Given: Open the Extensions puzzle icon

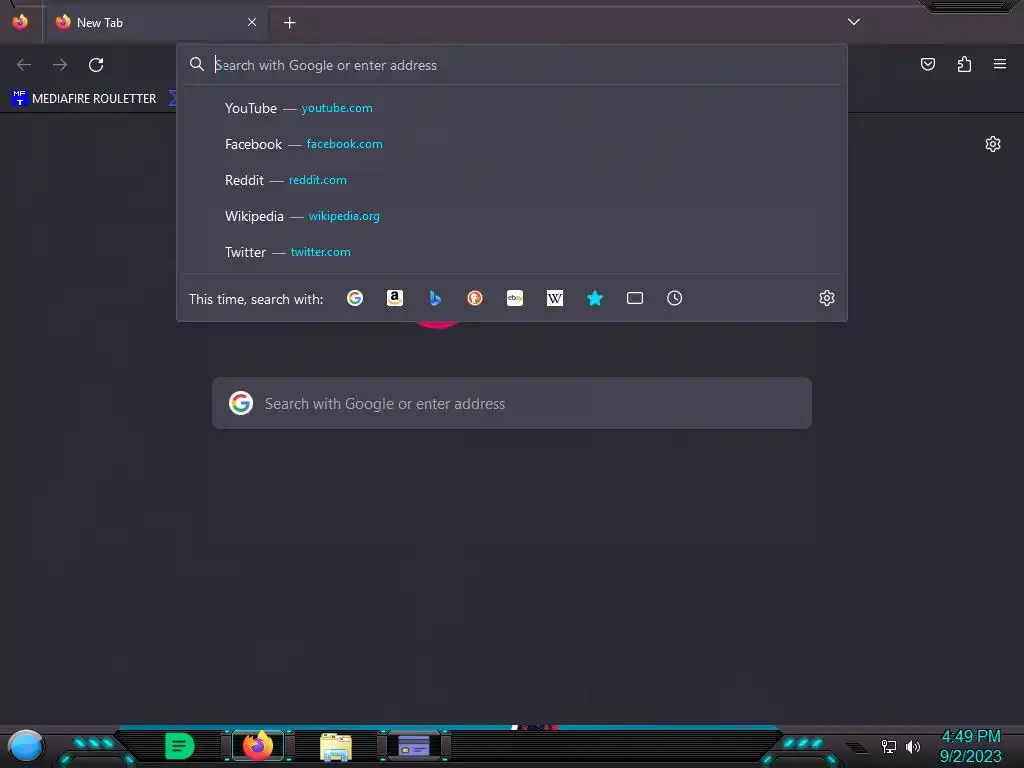Looking at the screenshot, I should pos(964,64).
